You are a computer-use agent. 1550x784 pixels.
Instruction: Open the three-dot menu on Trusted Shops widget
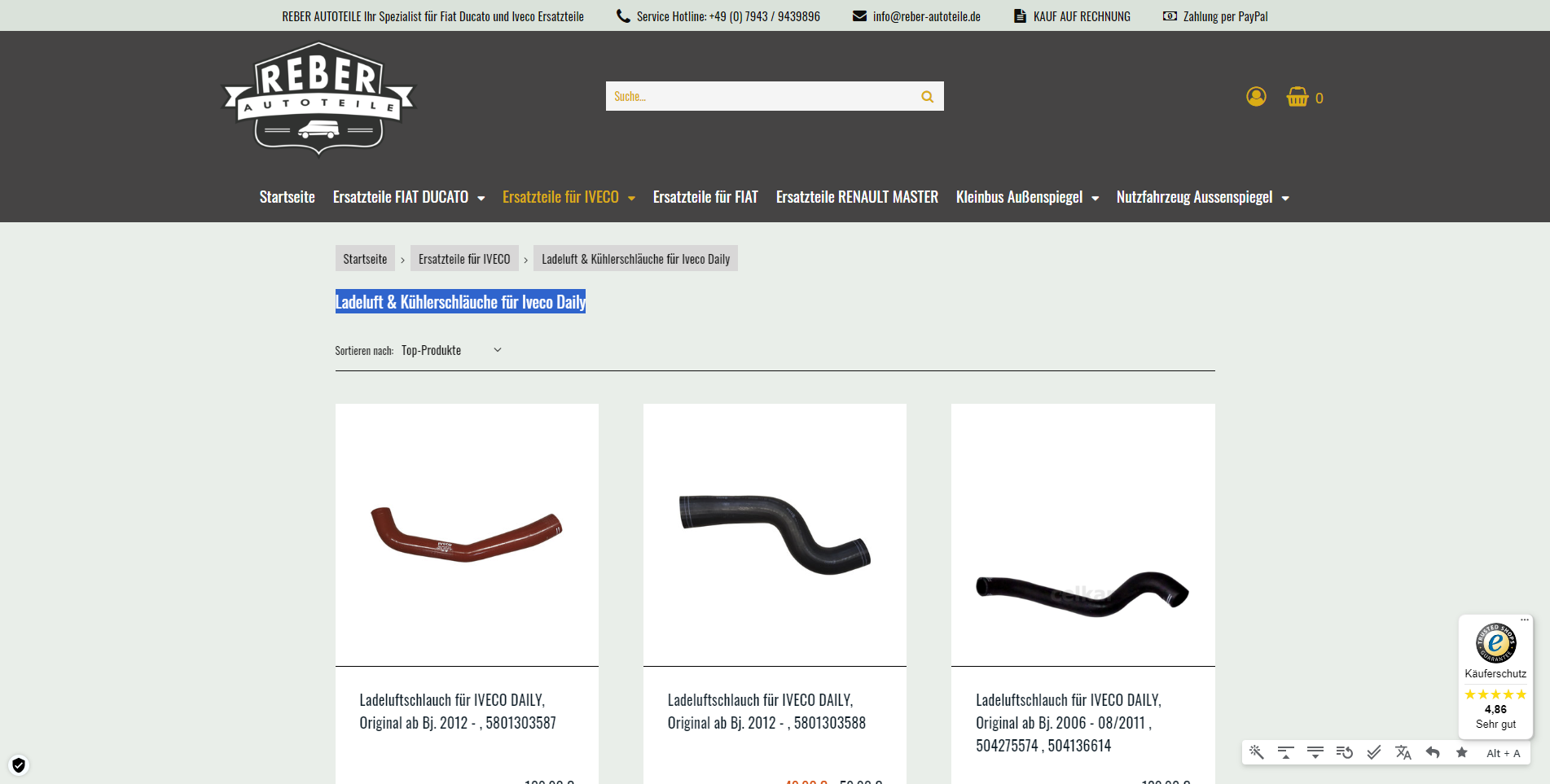click(x=1525, y=620)
